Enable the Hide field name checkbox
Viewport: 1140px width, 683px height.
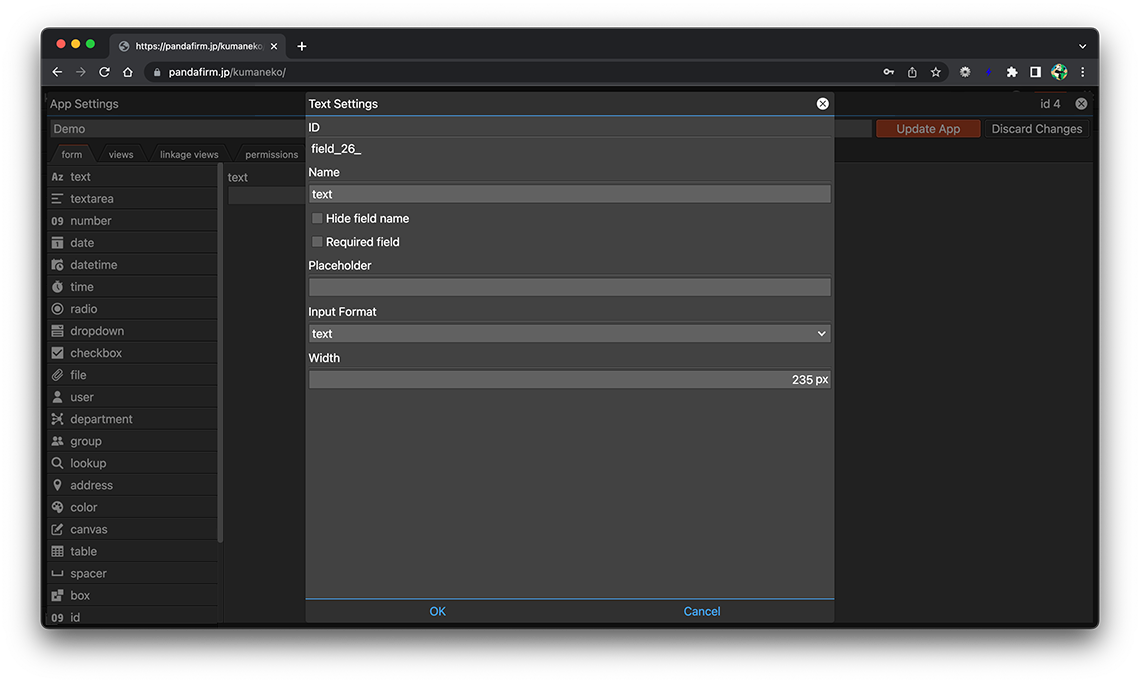[317, 218]
